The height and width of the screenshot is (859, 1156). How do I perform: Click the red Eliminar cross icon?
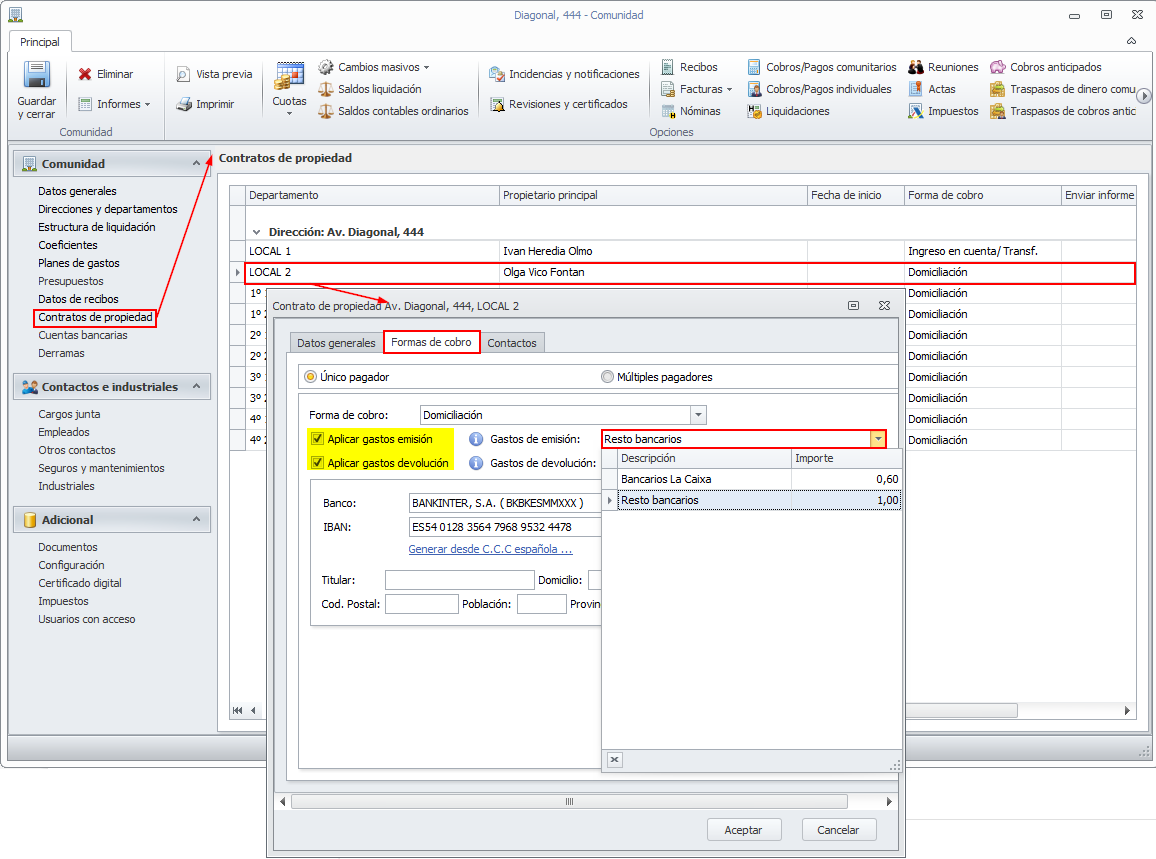tap(86, 74)
